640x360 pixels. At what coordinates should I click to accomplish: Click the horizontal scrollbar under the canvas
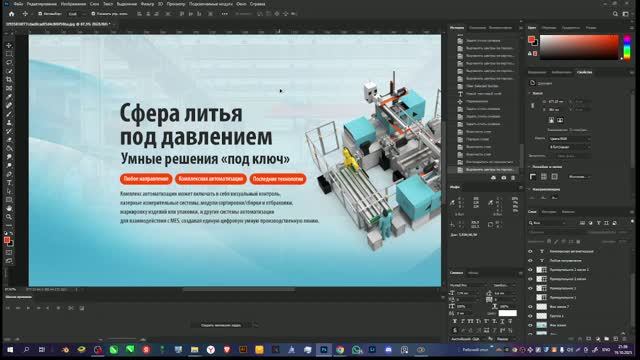tap(238, 289)
